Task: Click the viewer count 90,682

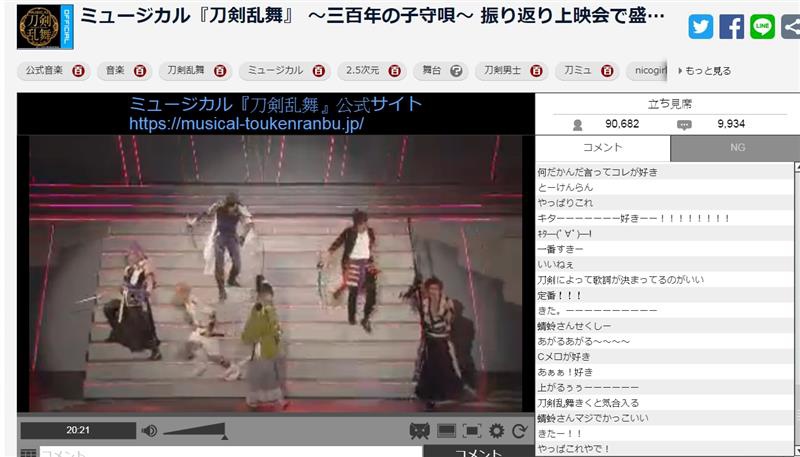Action: 622,124
